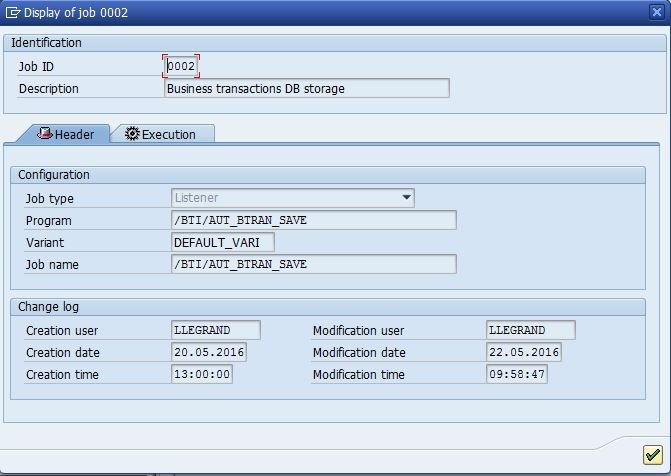
Task: Click the Variant label
Action: click(45, 243)
